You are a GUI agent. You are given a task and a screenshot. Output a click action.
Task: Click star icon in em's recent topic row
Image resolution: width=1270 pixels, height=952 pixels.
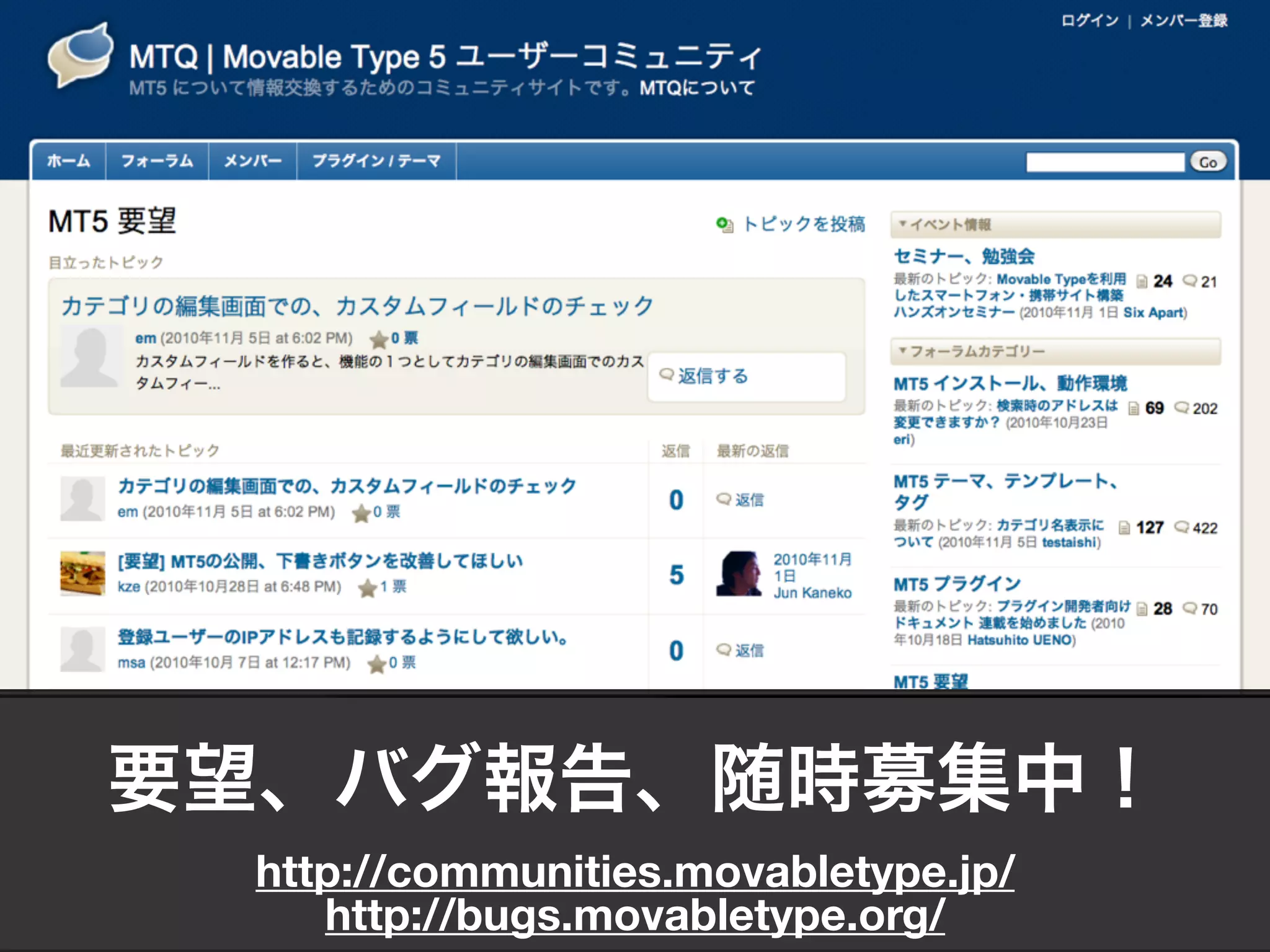(x=361, y=513)
